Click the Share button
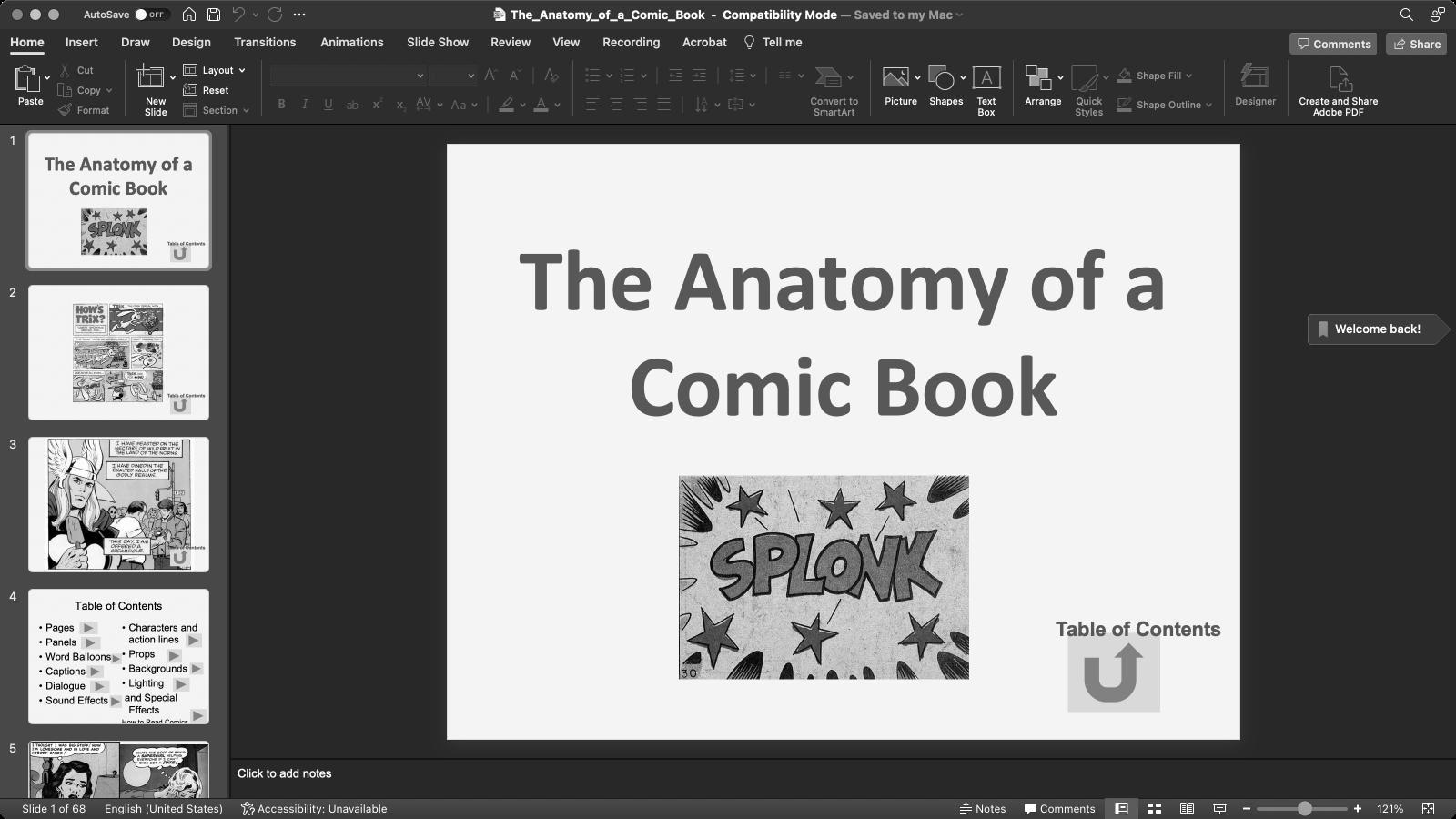This screenshot has width=1456, height=819. (x=1416, y=44)
